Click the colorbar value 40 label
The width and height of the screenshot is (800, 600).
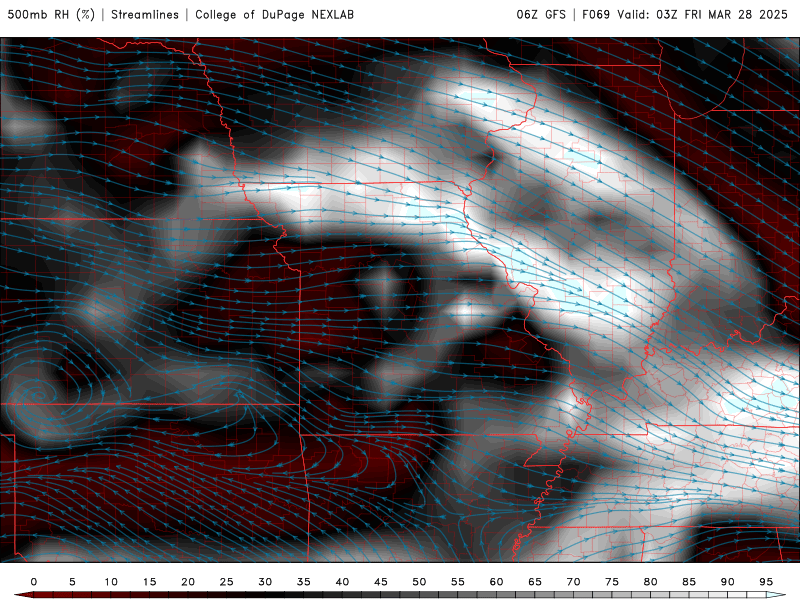point(342,582)
